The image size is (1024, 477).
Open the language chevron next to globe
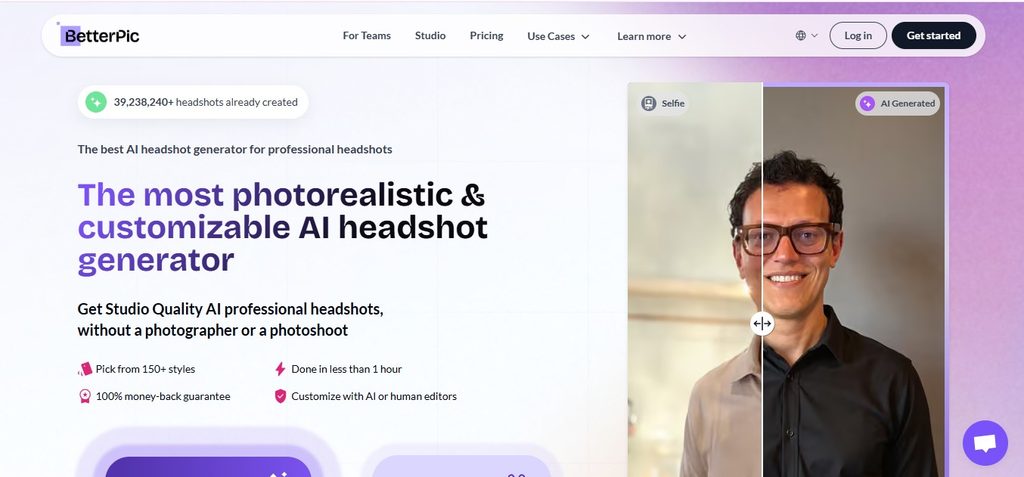pos(814,36)
